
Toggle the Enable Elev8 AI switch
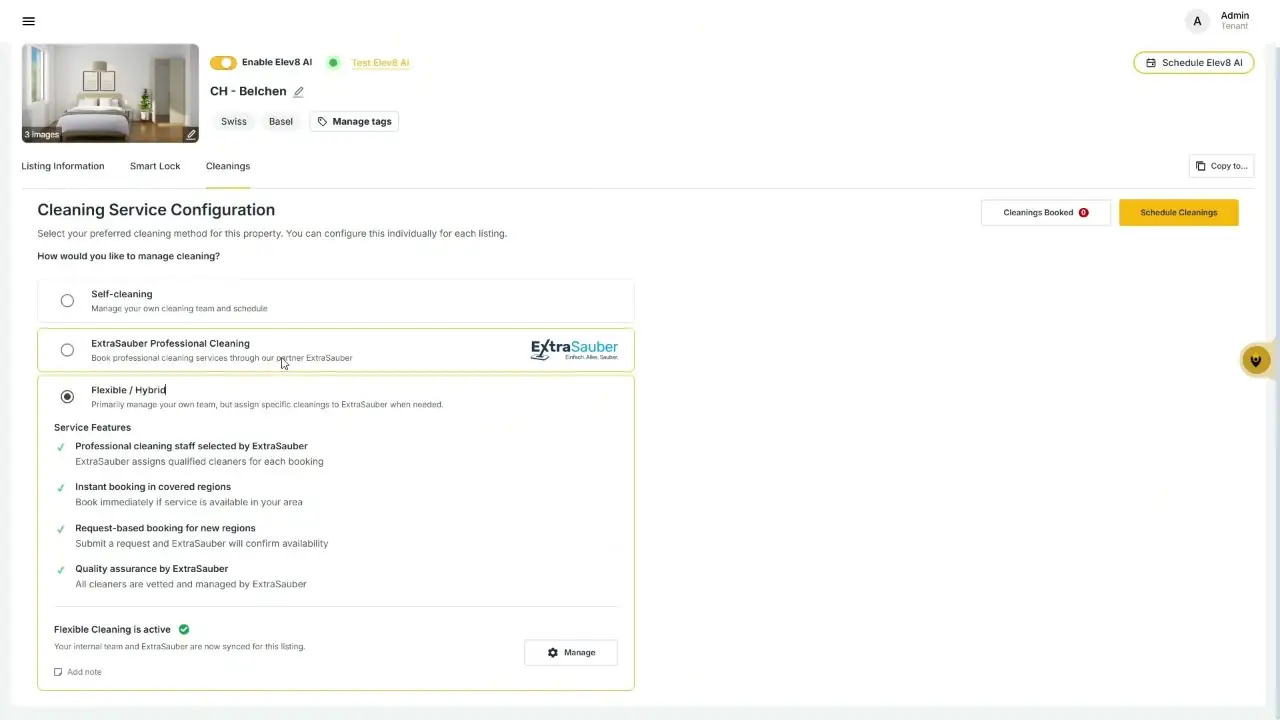pos(223,63)
